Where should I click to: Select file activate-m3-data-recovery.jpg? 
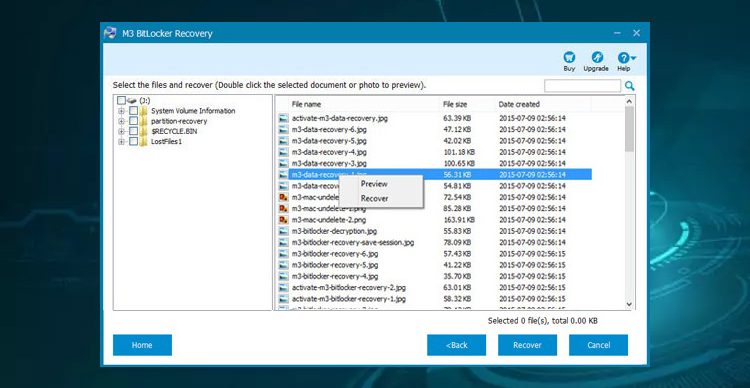340,118
